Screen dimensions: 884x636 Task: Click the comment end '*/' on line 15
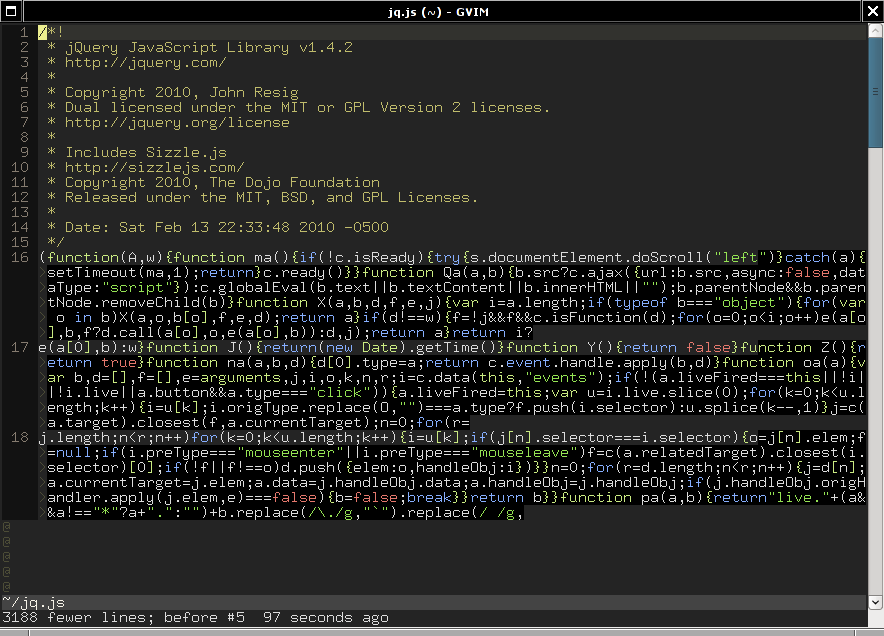coord(56,242)
